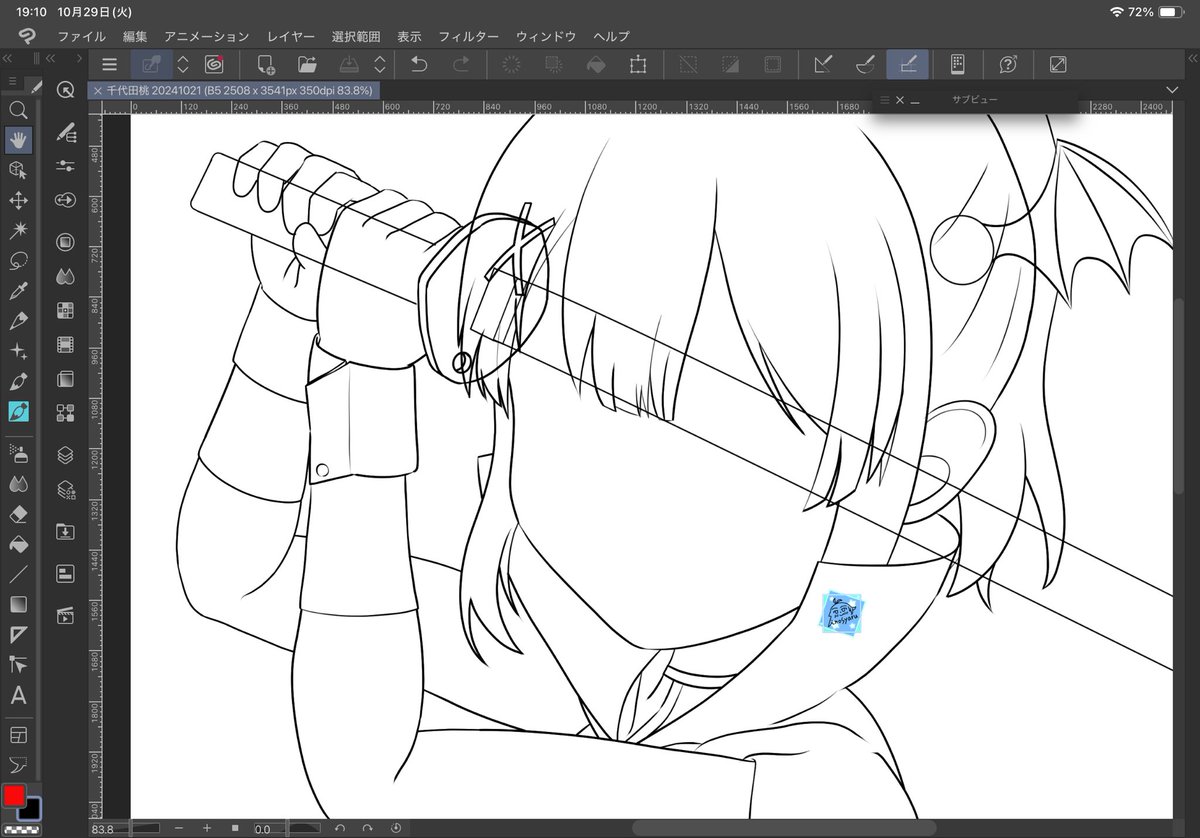Pick the black sub color swatch
This screenshot has width=1200, height=838.
[30, 808]
